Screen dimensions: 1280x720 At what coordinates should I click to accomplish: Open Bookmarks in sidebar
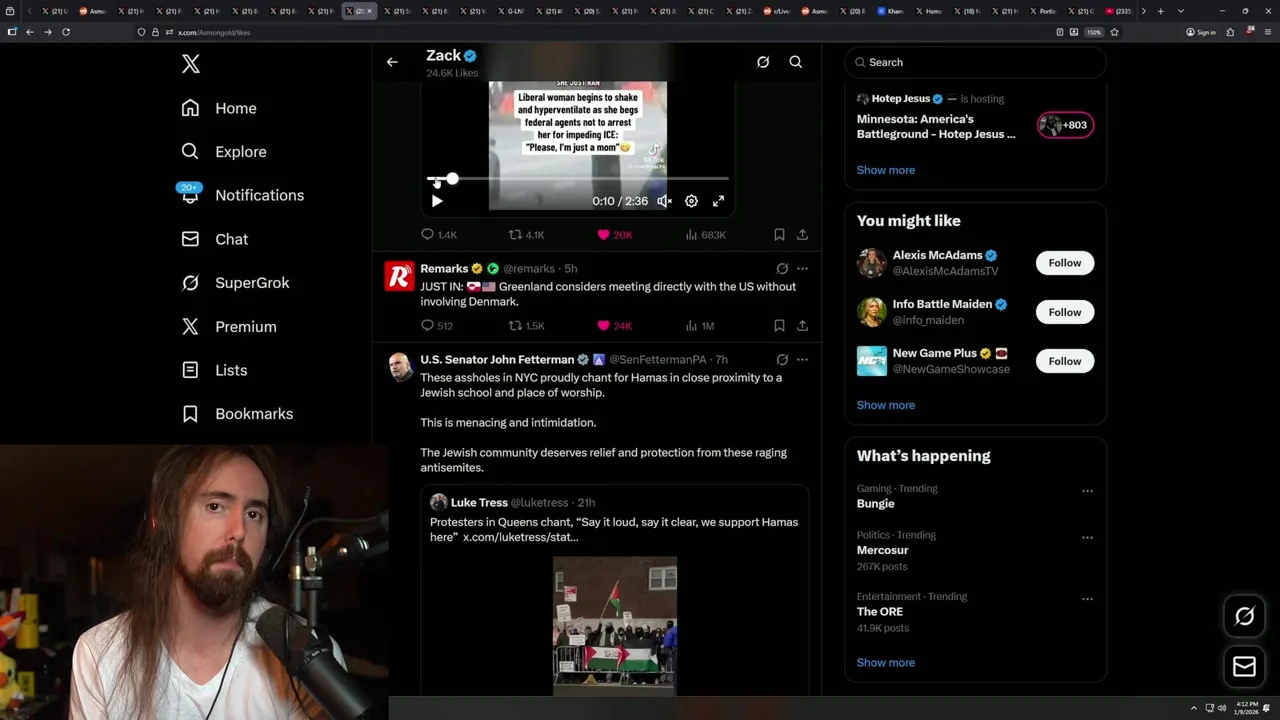pos(237,414)
